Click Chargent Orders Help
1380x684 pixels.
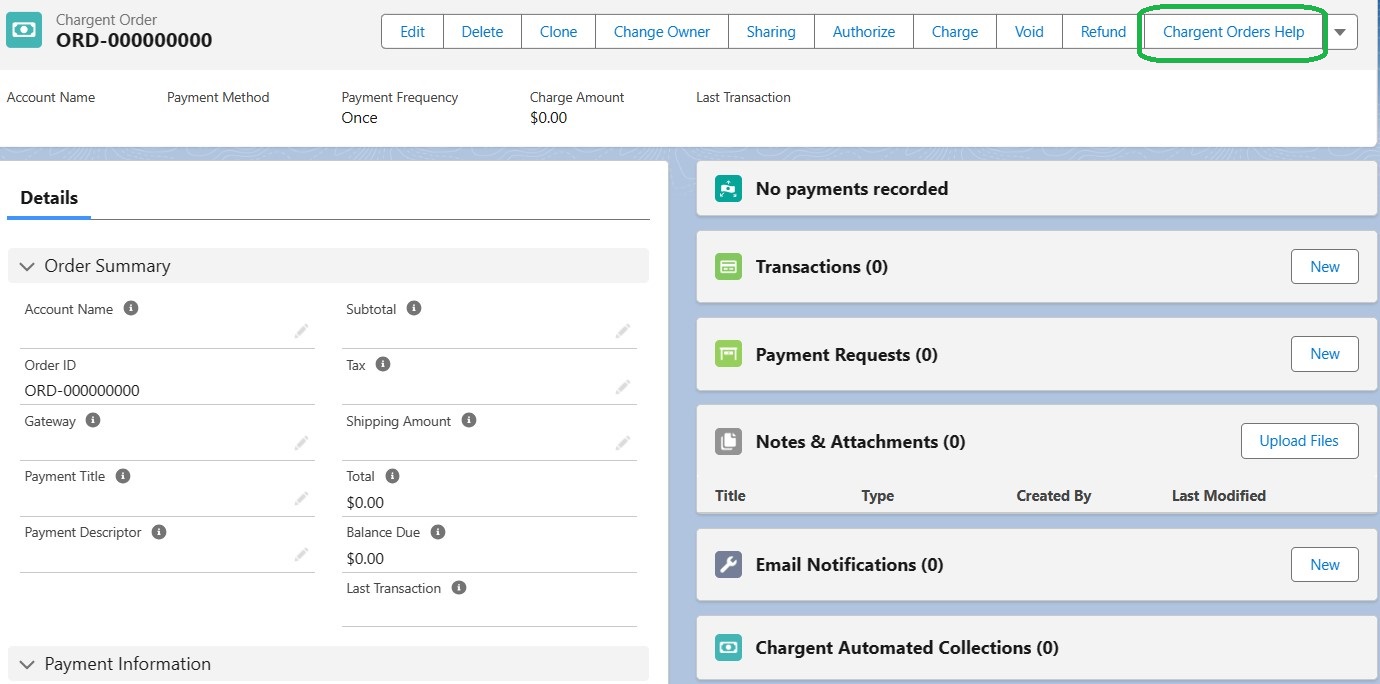[x=1232, y=31]
